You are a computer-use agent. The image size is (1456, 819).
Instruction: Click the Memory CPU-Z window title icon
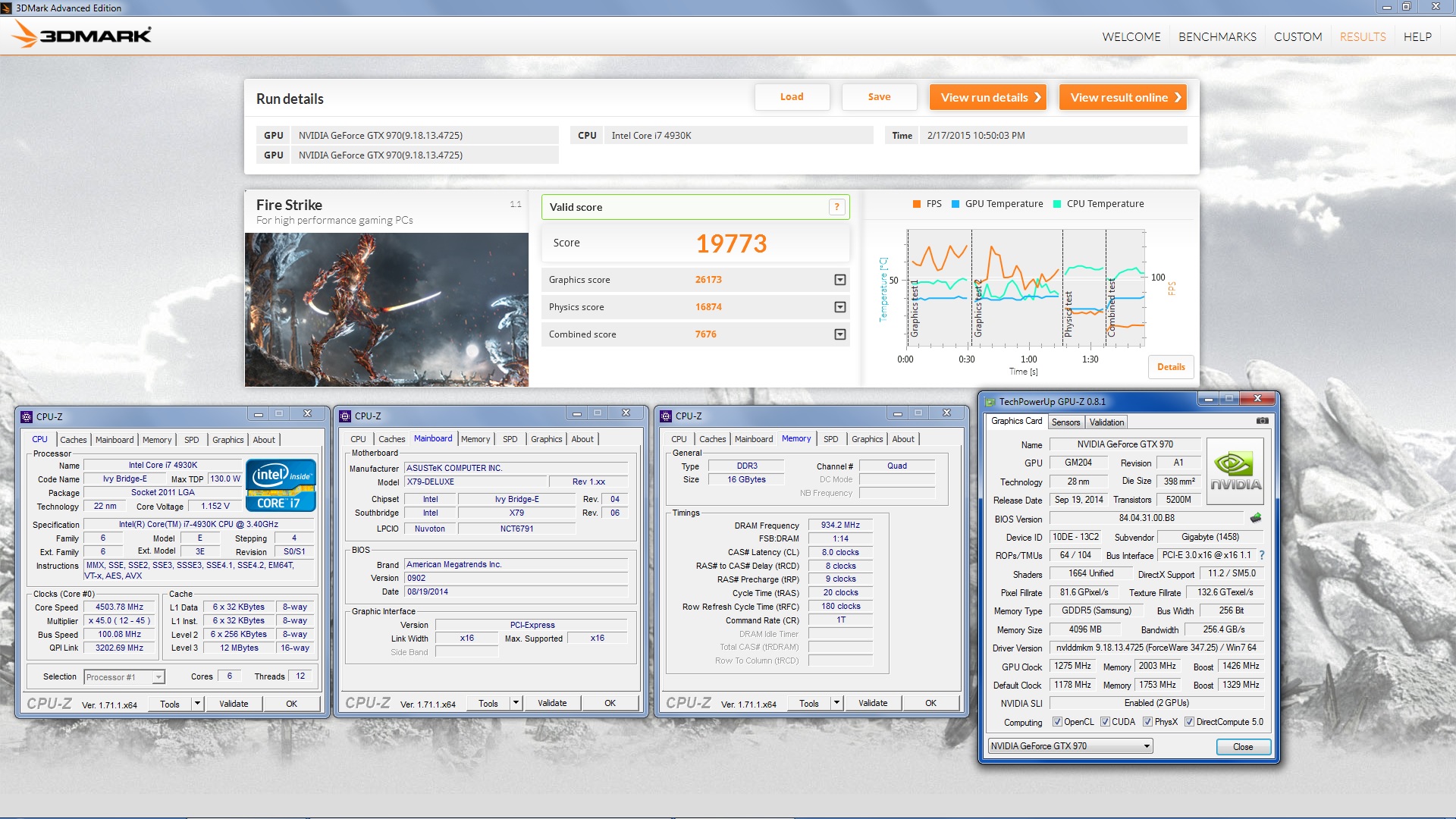click(666, 416)
